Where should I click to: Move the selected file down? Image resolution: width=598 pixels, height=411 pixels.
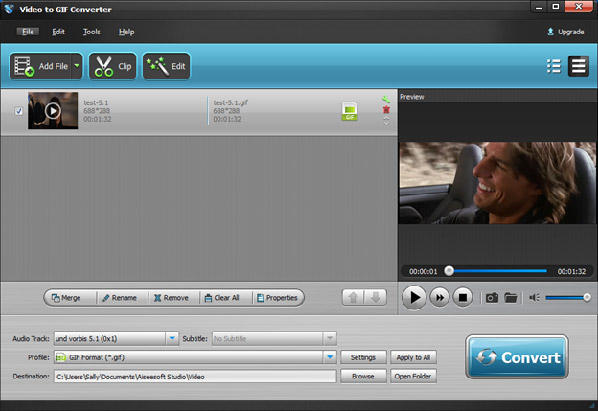click(x=375, y=297)
